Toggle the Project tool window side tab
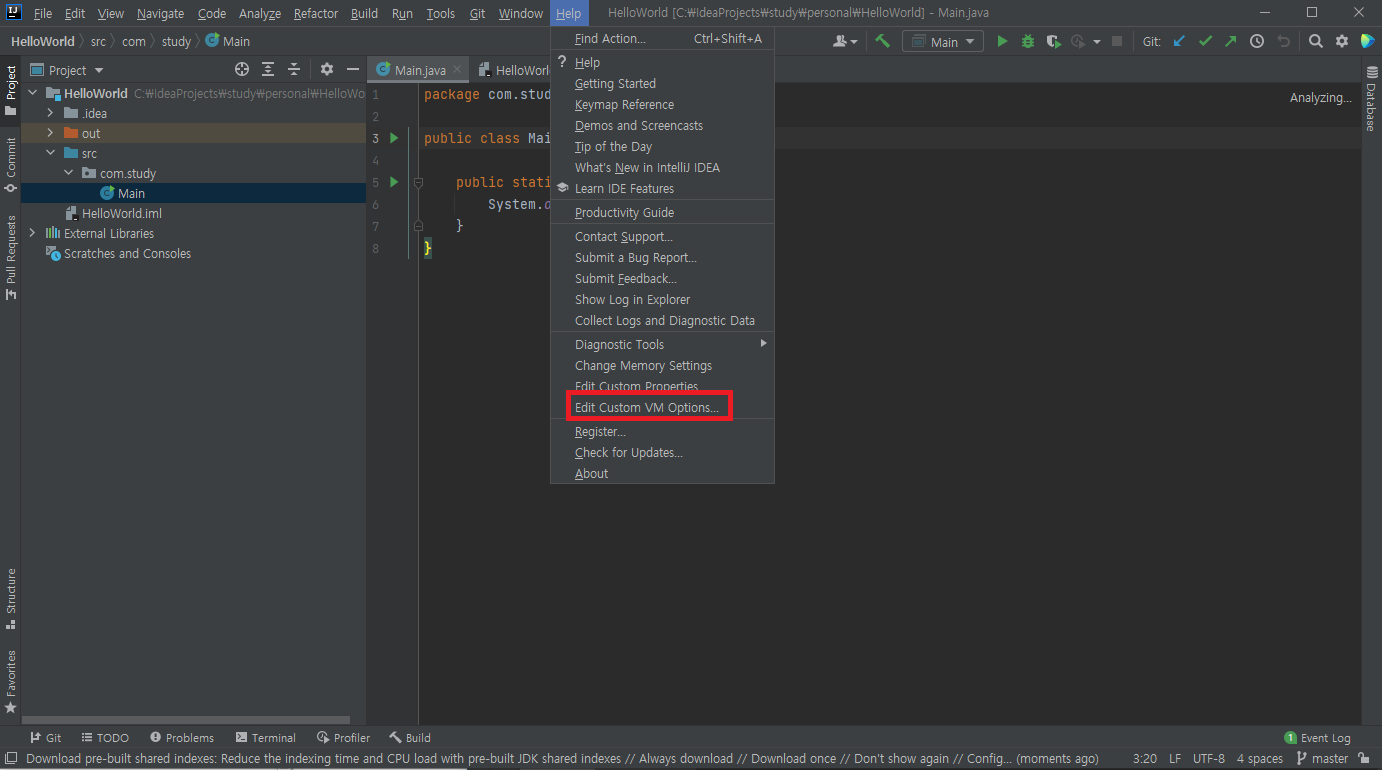 (x=10, y=91)
